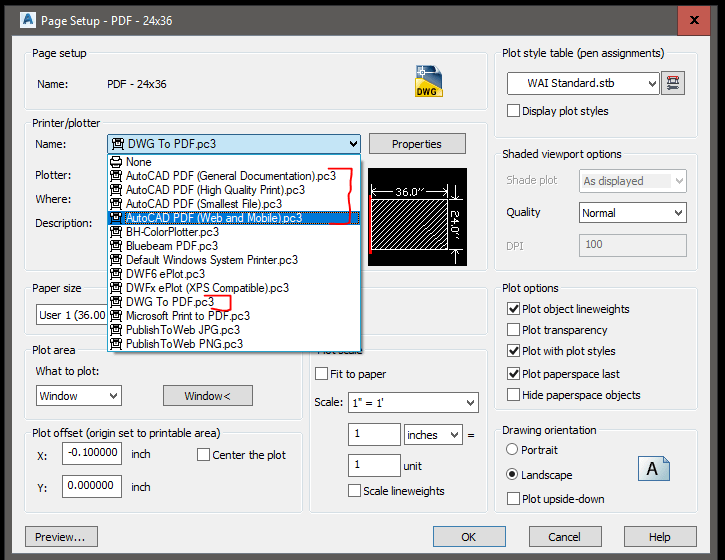725x560 pixels.
Task: Click the scale unit value field
Action: click(374, 465)
